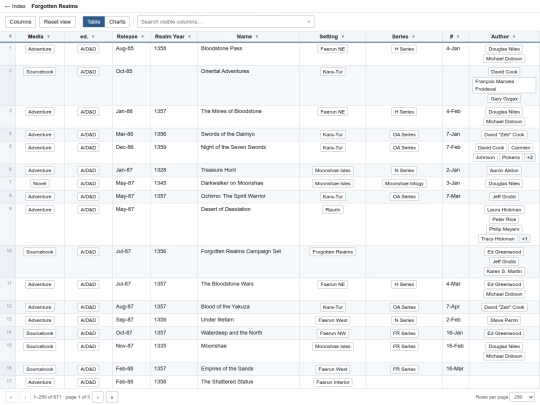Image resolution: width=540 pixels, height=405 pixels.
Task: Click the FR Series tag in Moonshae row
Action: (x=404, y=346)
